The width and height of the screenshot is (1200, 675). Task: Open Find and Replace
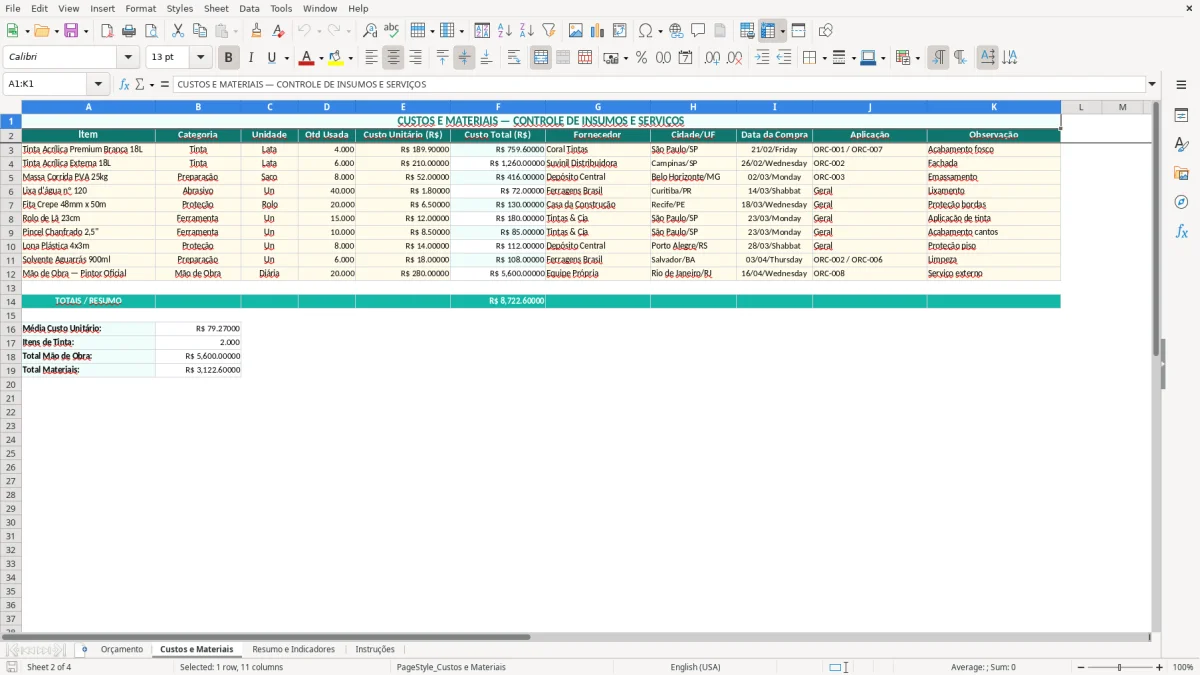click(370, 31)
